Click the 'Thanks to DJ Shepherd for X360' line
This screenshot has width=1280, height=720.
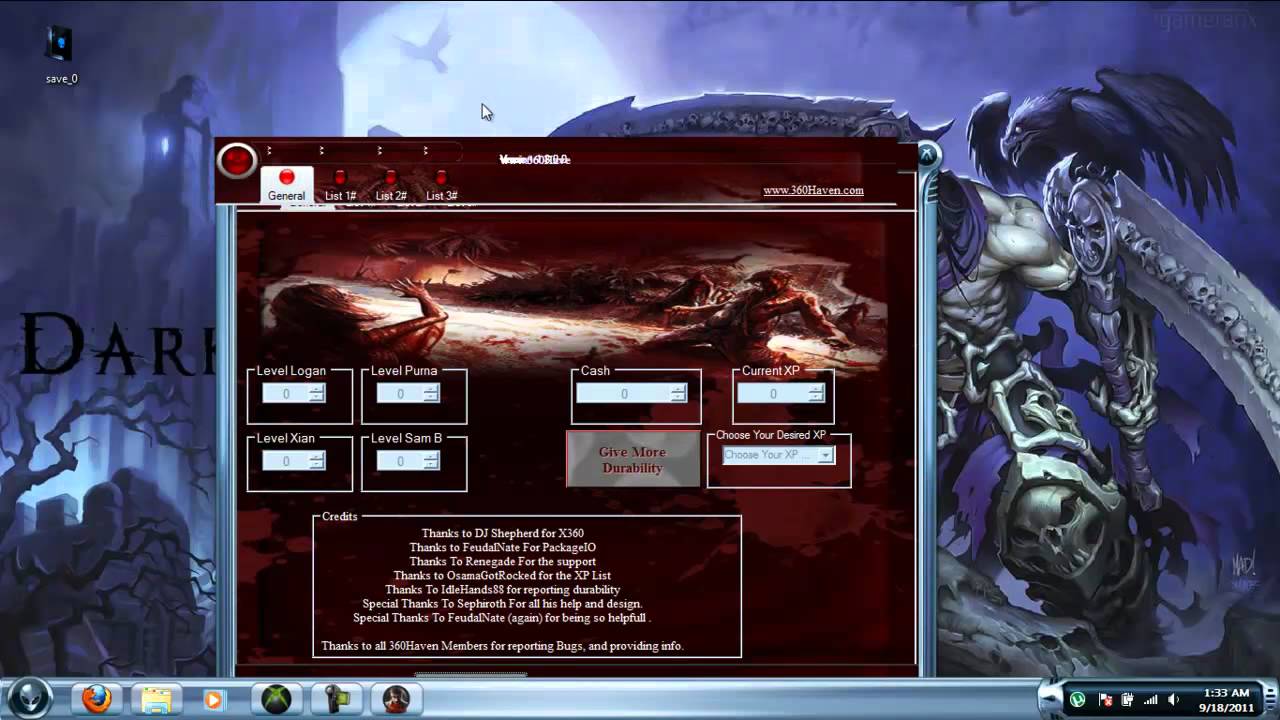click(x=502, y=534)
